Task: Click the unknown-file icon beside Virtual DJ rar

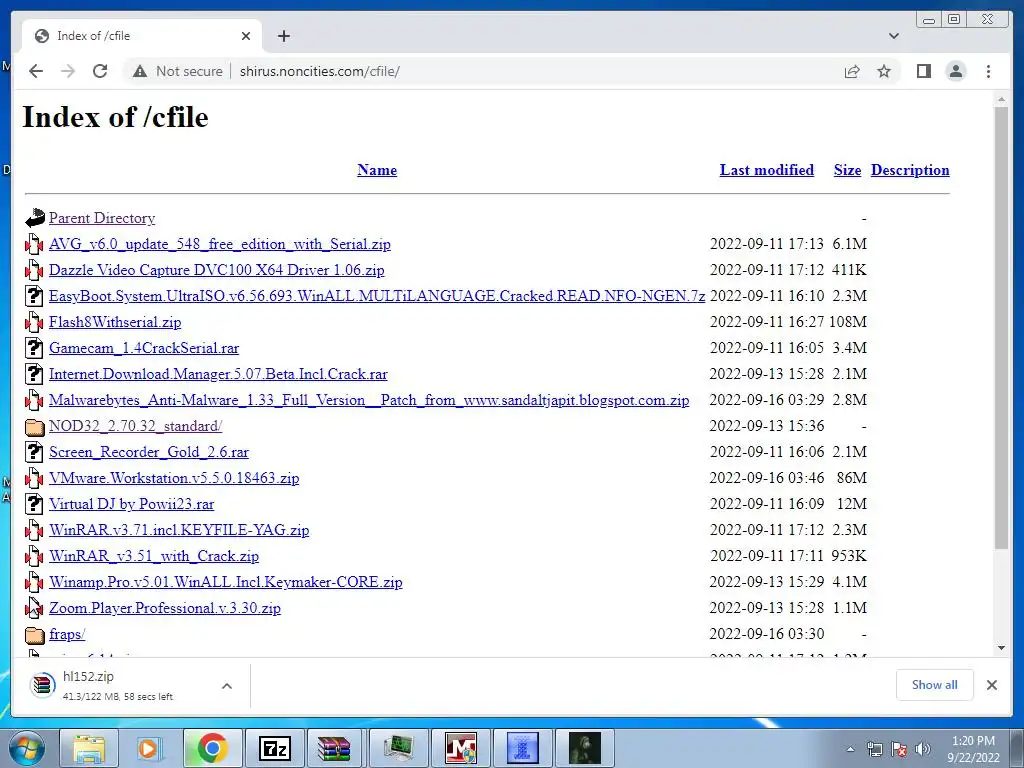Action: pos(34,504)
